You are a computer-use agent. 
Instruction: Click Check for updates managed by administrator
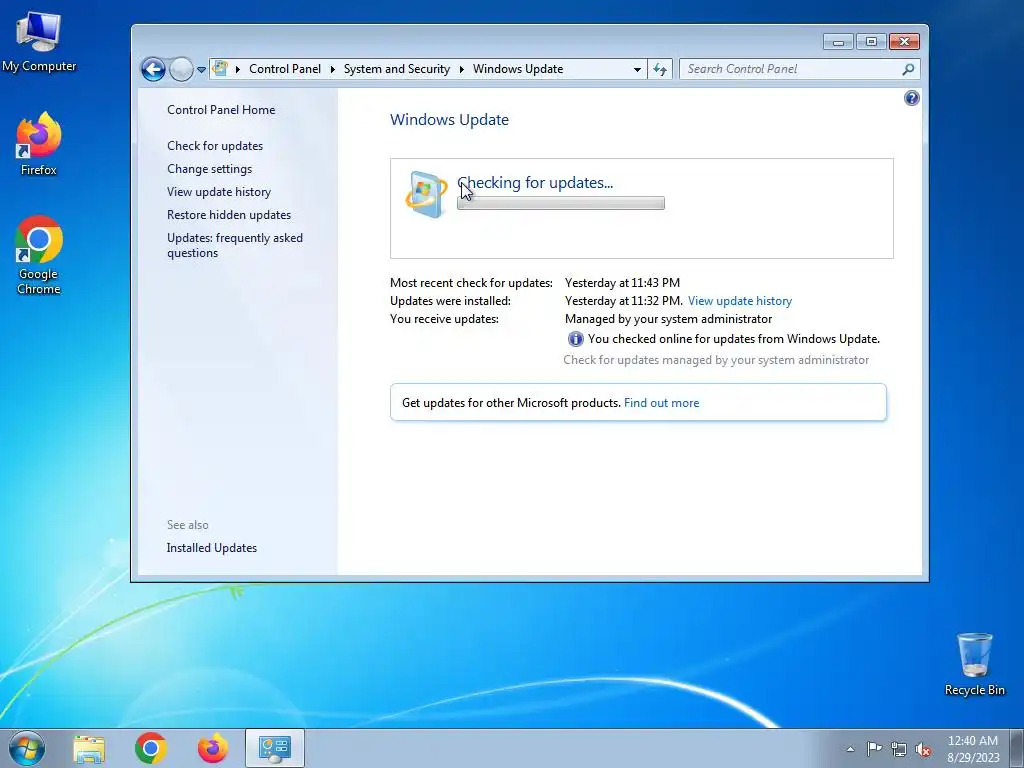click(x=716, y=360)
